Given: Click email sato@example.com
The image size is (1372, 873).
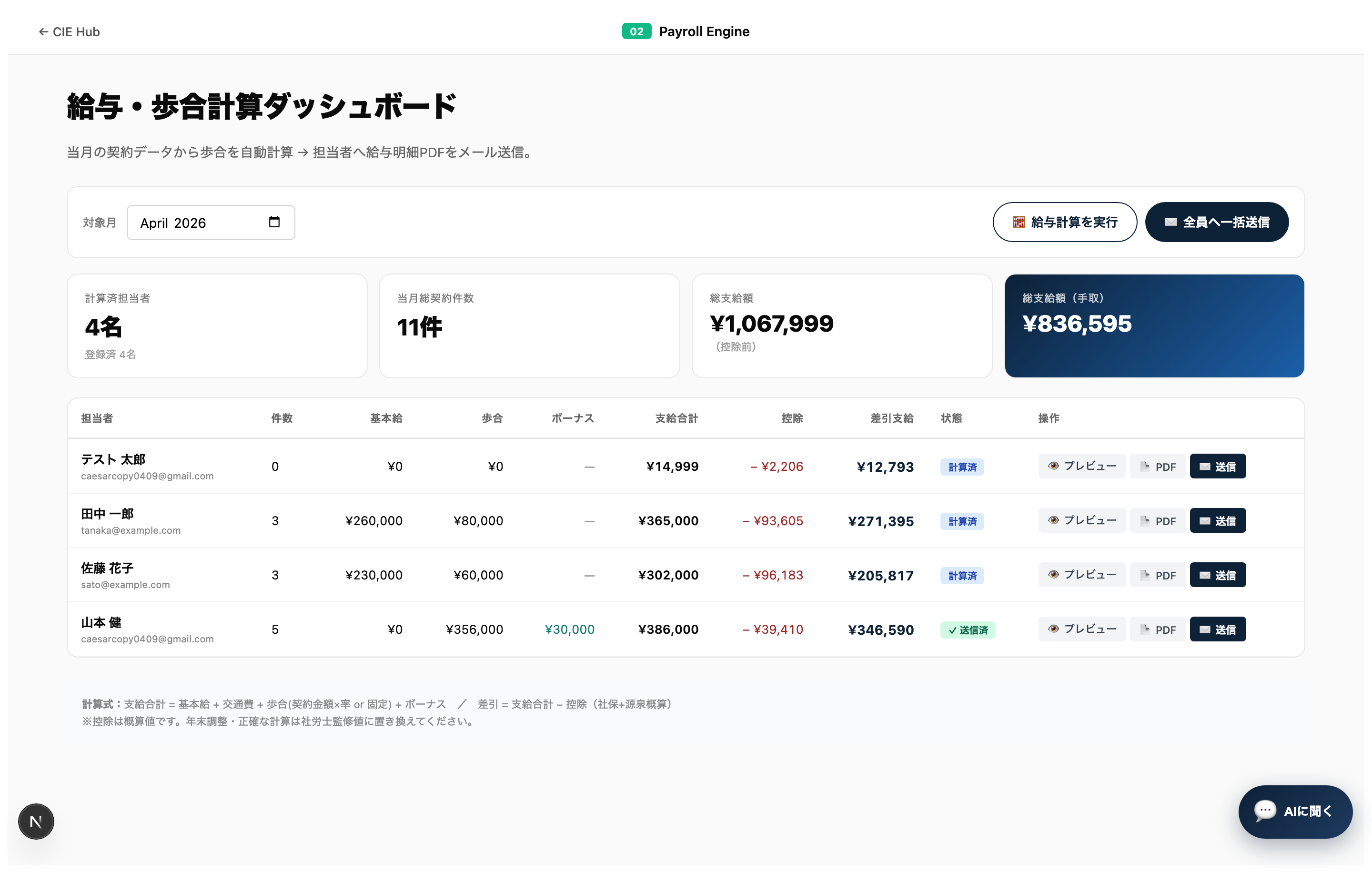Looking at the screenshot, I should pyautogui.click(x=125, y=585).
